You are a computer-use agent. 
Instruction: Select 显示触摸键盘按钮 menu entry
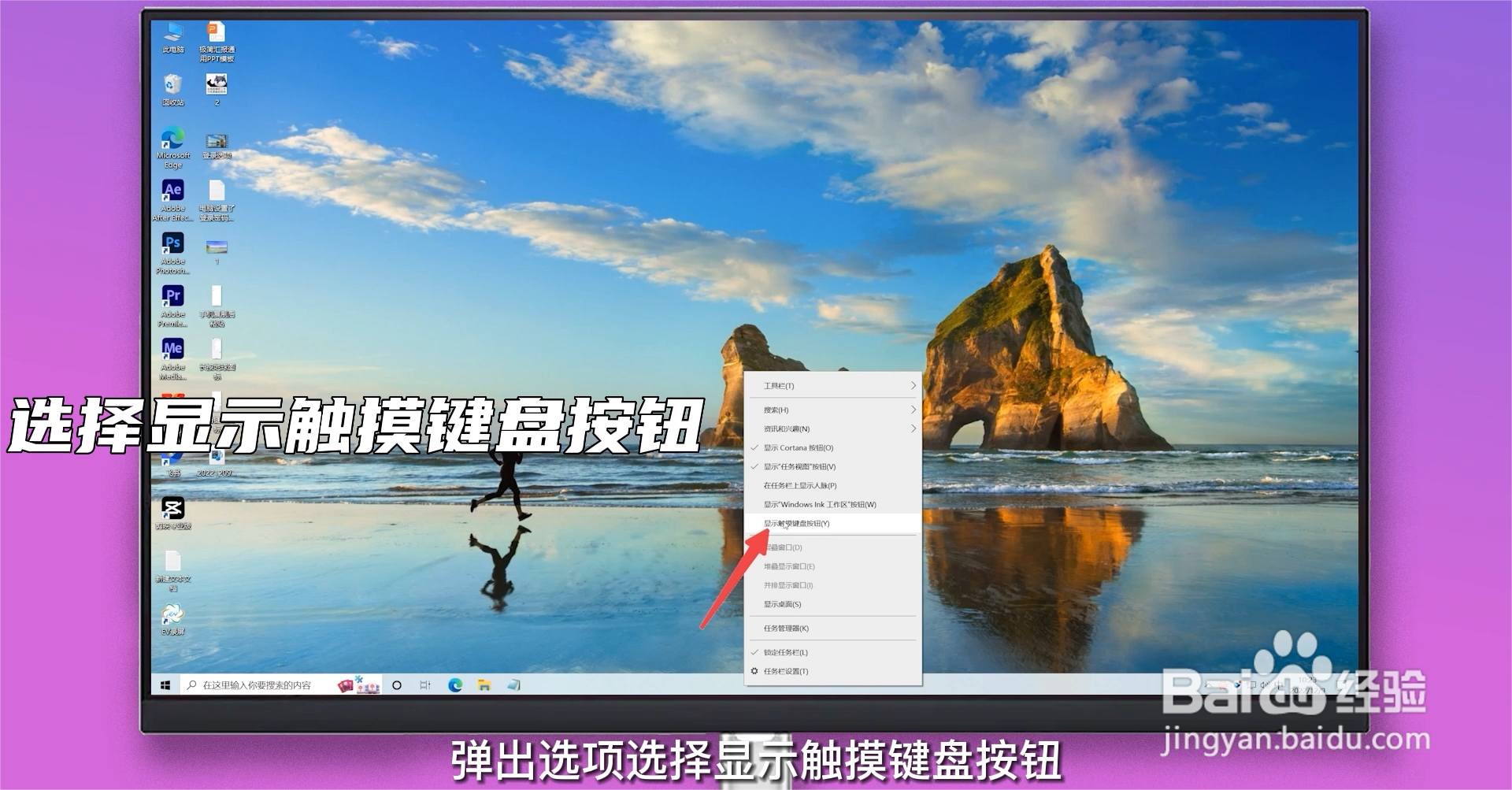(x=797, y=523)
